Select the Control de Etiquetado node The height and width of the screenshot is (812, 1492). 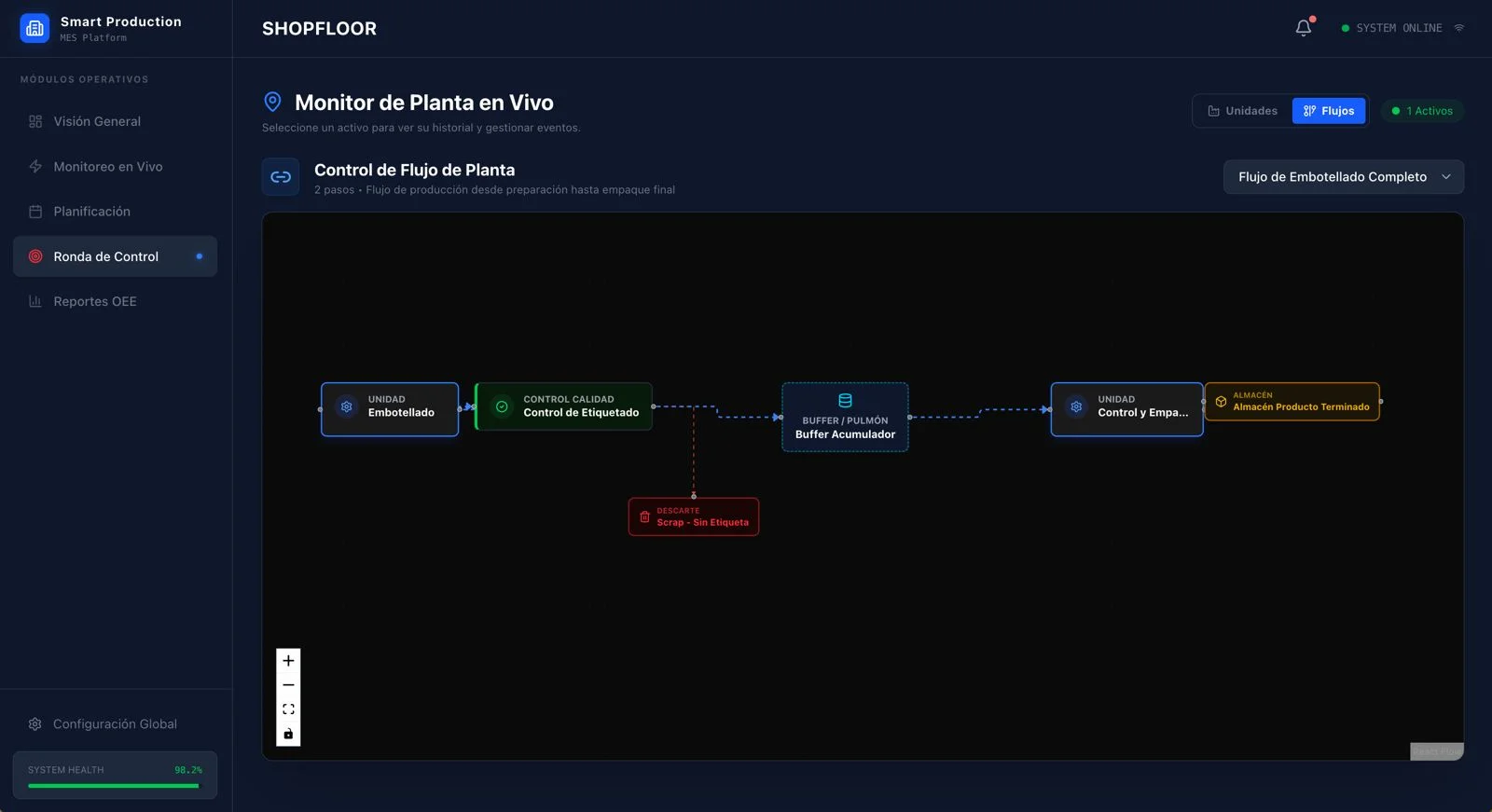point(564,406)
